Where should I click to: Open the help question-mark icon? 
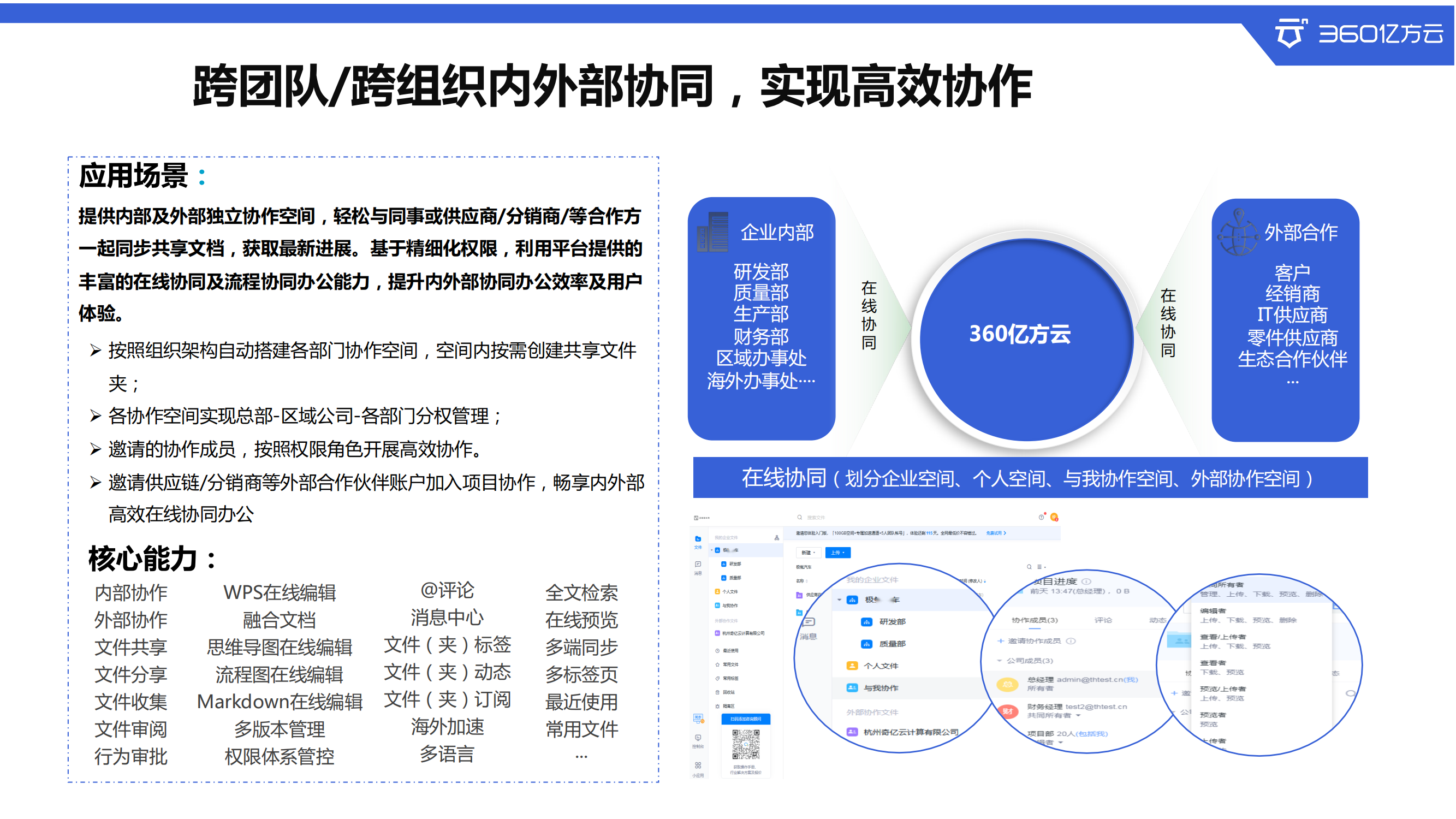(x=1041, y=517)
